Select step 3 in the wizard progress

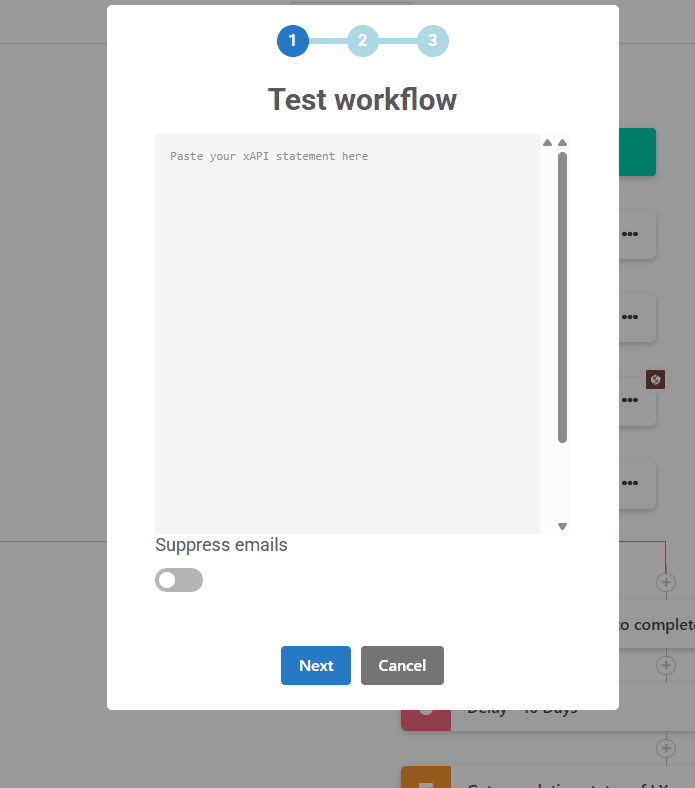pyautogui.click(x=433, y=41)
